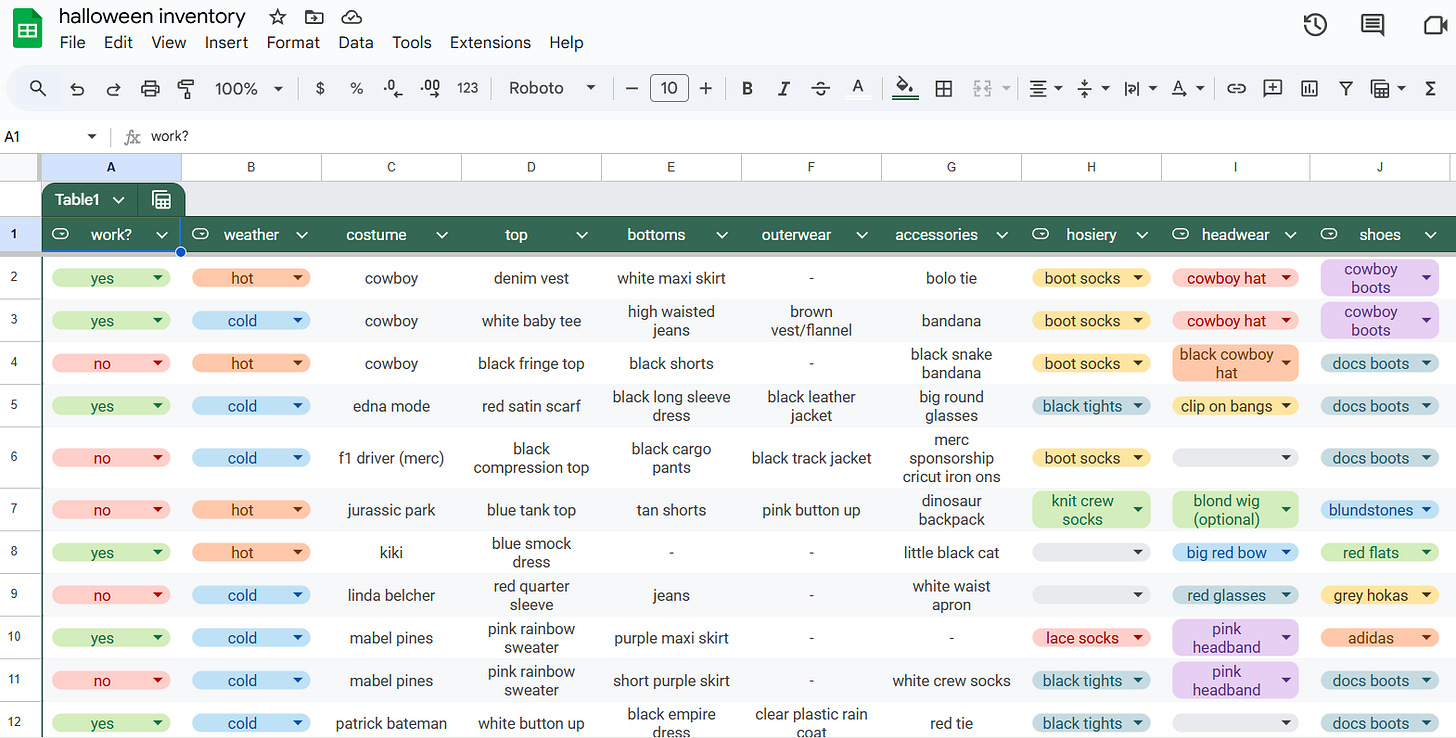The image size is (1456, 738).
Task: Open the horizontal align dropdown
Action: click(x=1047, y=88)
